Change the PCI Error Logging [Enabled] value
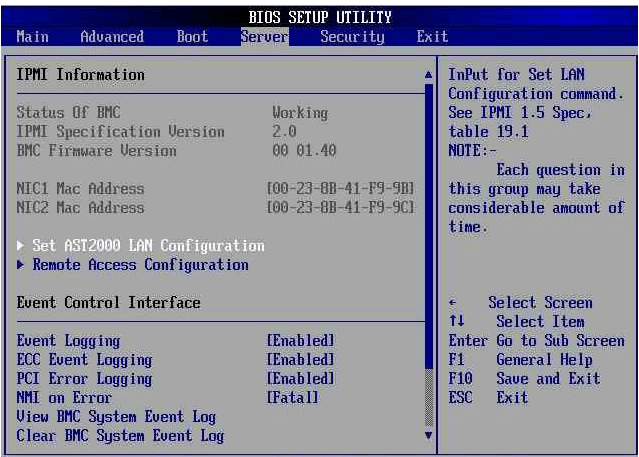Image resolution: width=639 pixels, height=457 pixels. pyautogui.click(x=300, y=378)
